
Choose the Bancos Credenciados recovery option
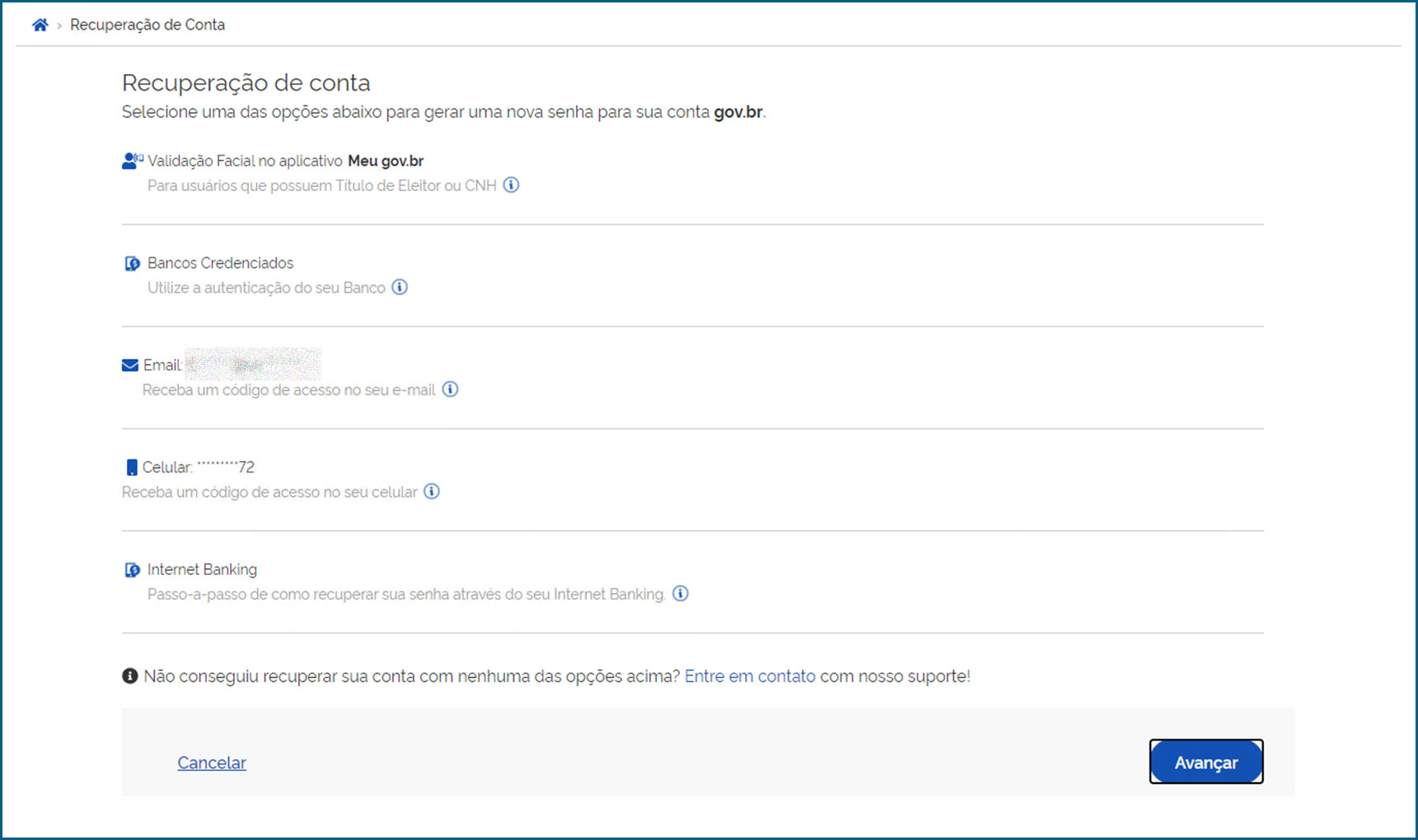[220, 264]
